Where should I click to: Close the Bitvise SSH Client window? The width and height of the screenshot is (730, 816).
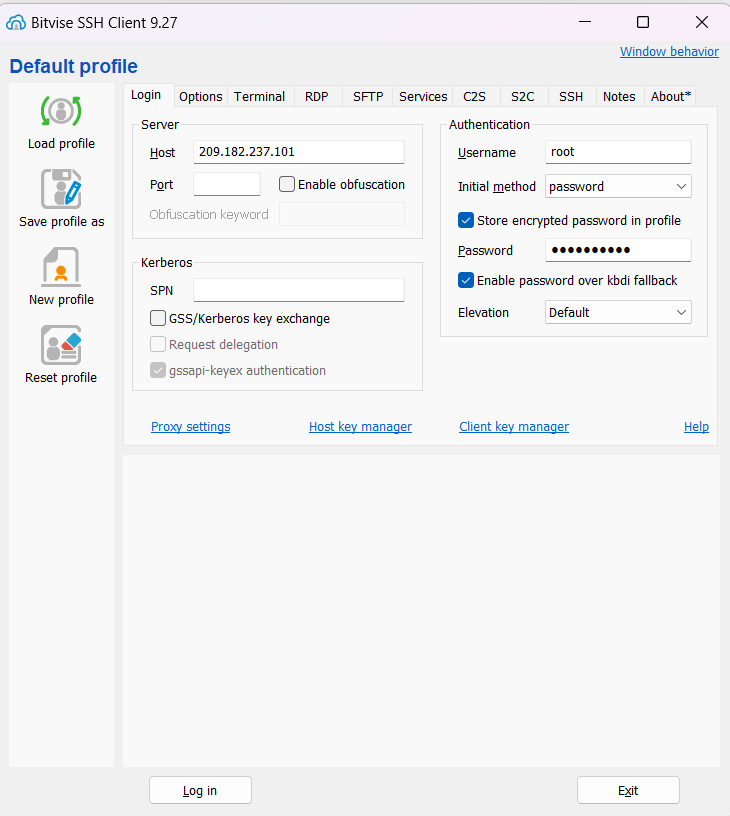click(x=702, y=22)
